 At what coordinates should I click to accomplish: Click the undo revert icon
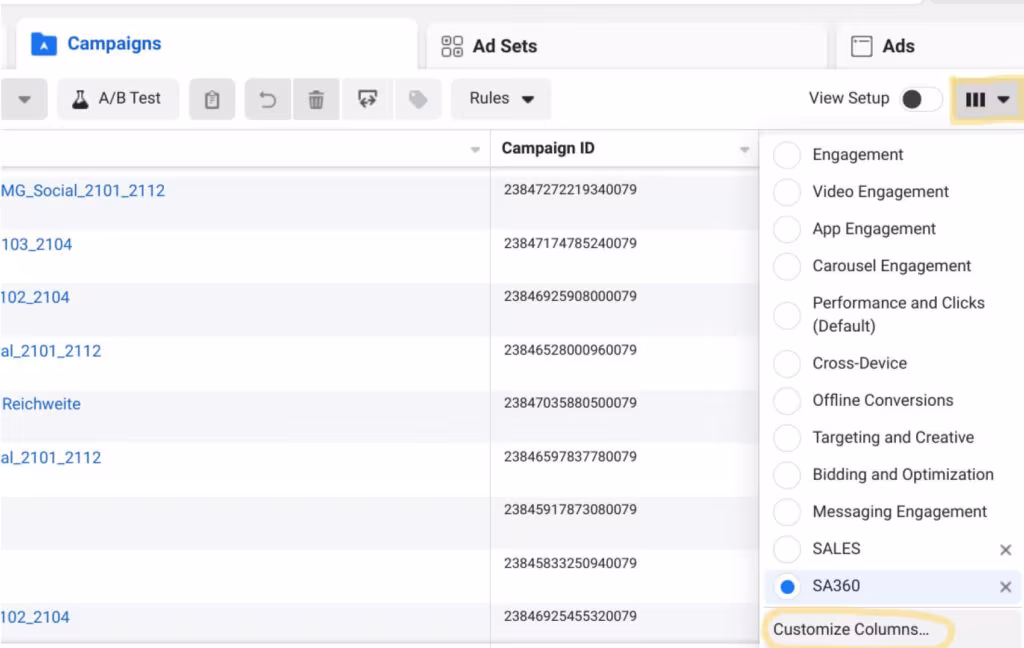(x=266, y=98)
